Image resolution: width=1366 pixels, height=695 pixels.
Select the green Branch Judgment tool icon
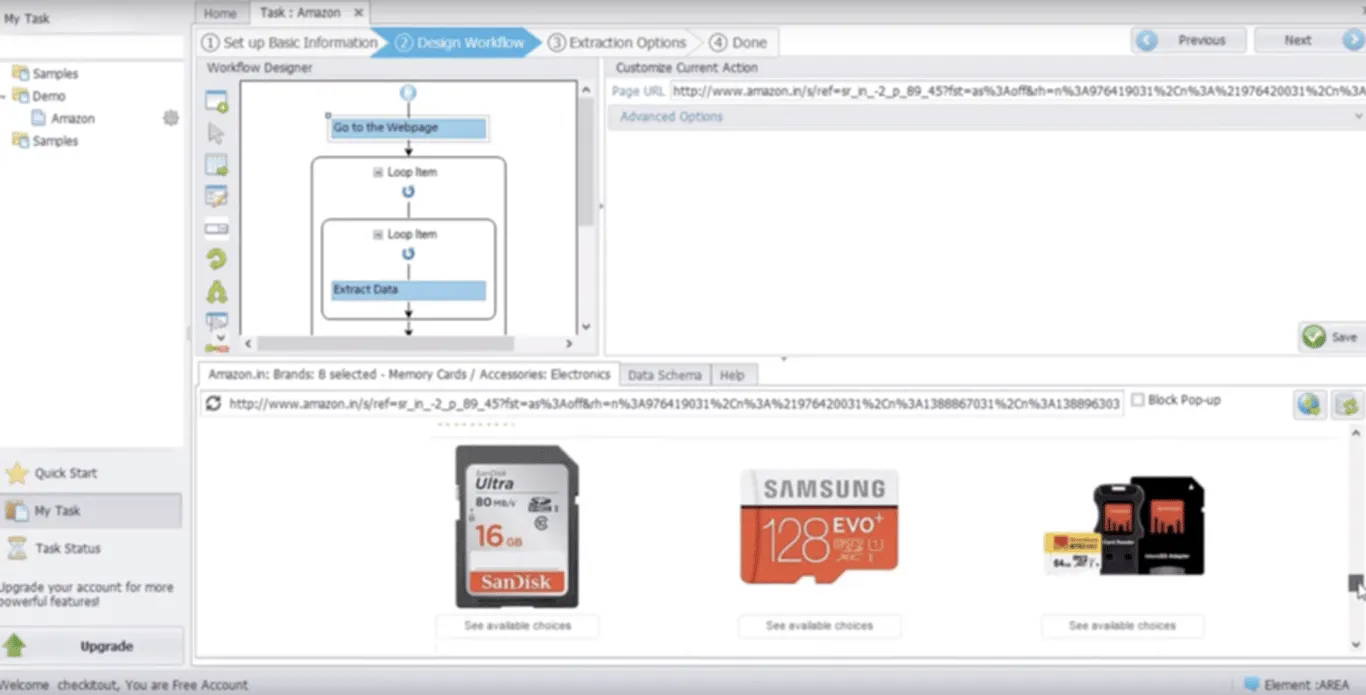pos(216,292)
